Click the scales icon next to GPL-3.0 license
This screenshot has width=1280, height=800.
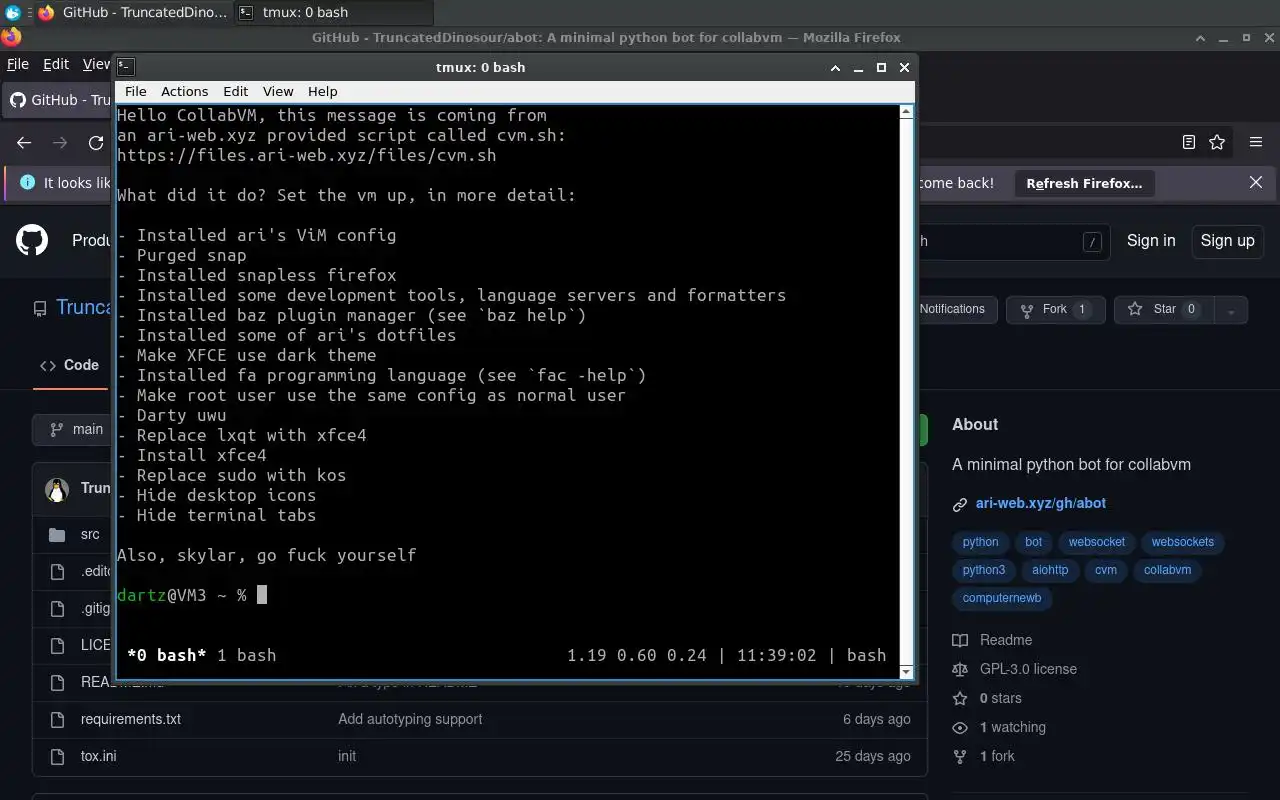[x=960, y=669]
